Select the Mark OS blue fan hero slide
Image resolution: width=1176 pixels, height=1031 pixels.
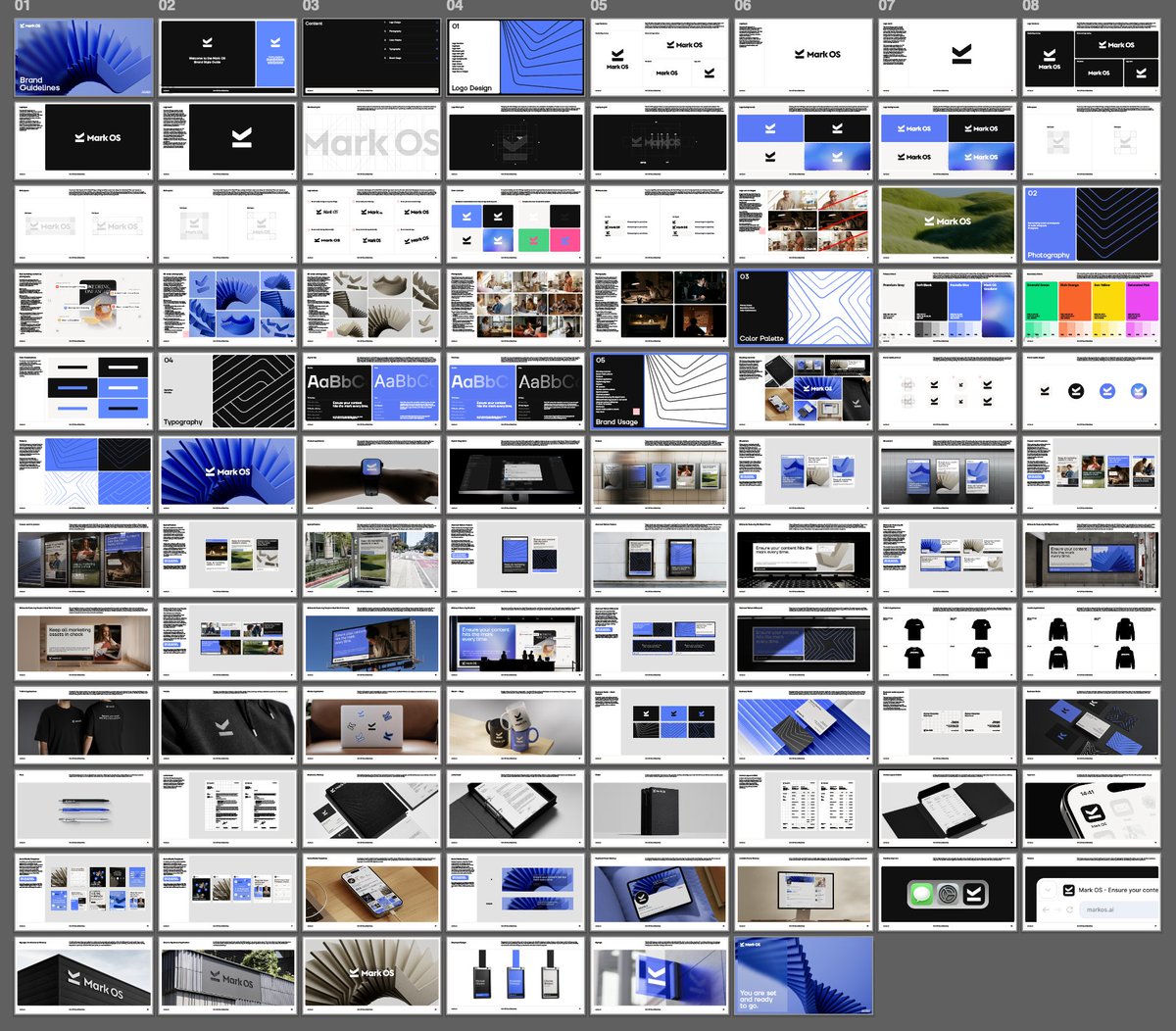tap(227, 474)
